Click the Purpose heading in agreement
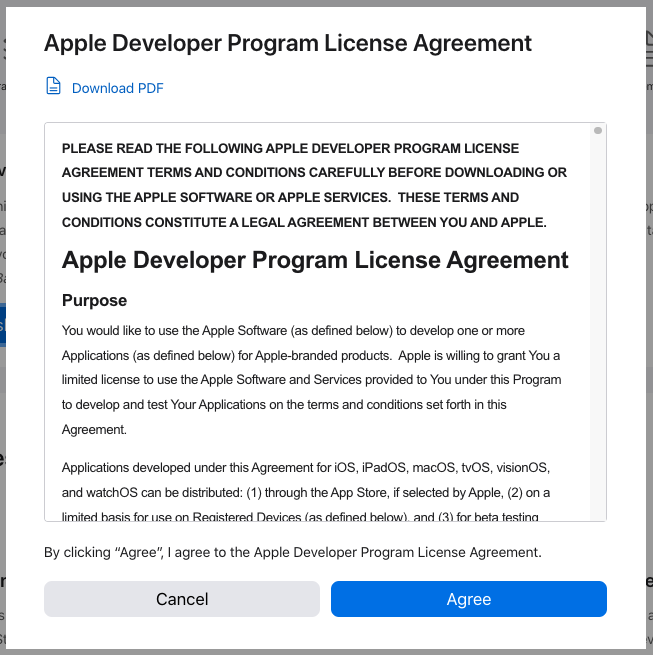This screenshot has height=655, width=653. click(x=94, y=300)
